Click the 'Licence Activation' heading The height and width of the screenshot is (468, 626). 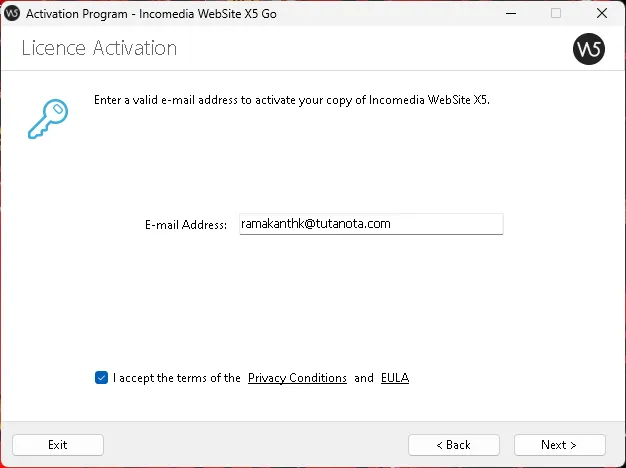click(x=99, y=49)
